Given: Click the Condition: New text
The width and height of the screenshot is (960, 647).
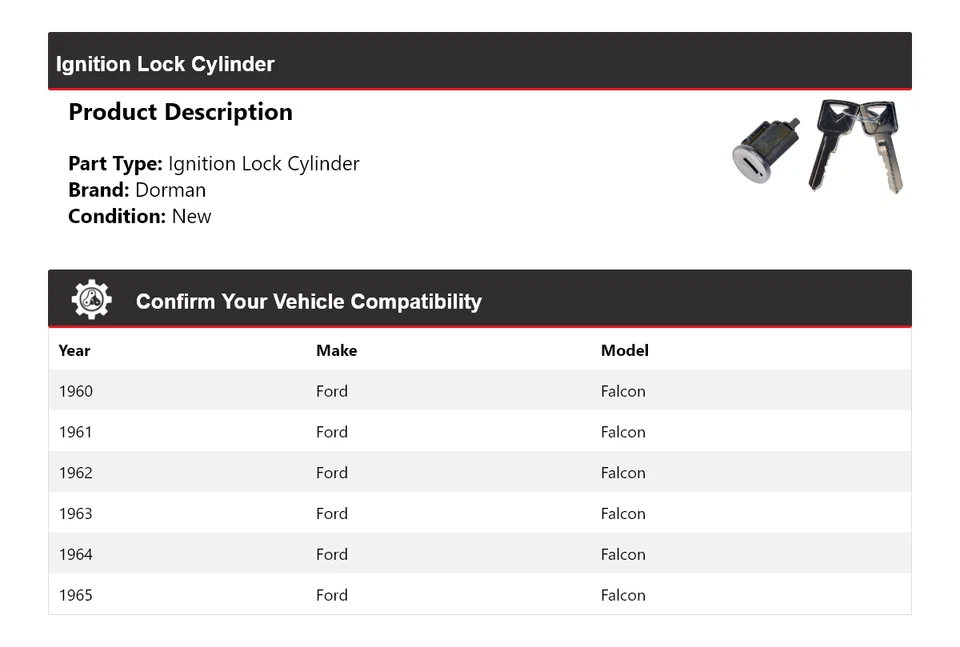Looking at the screenshot, I should point(140,216).
